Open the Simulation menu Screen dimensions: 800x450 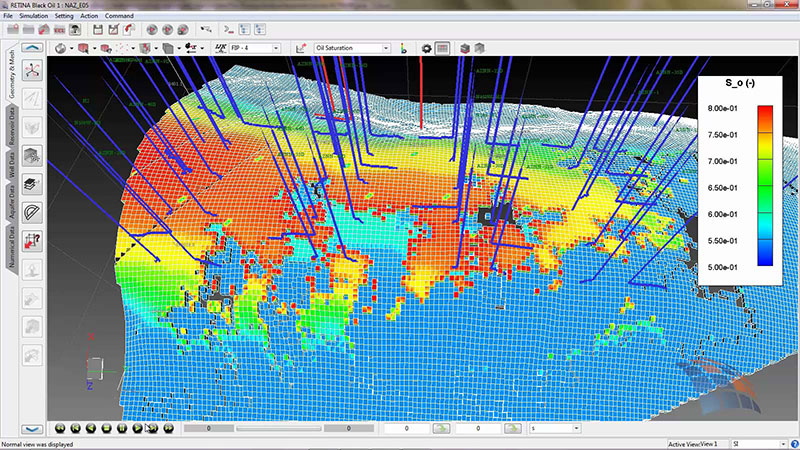click(34, 17)
